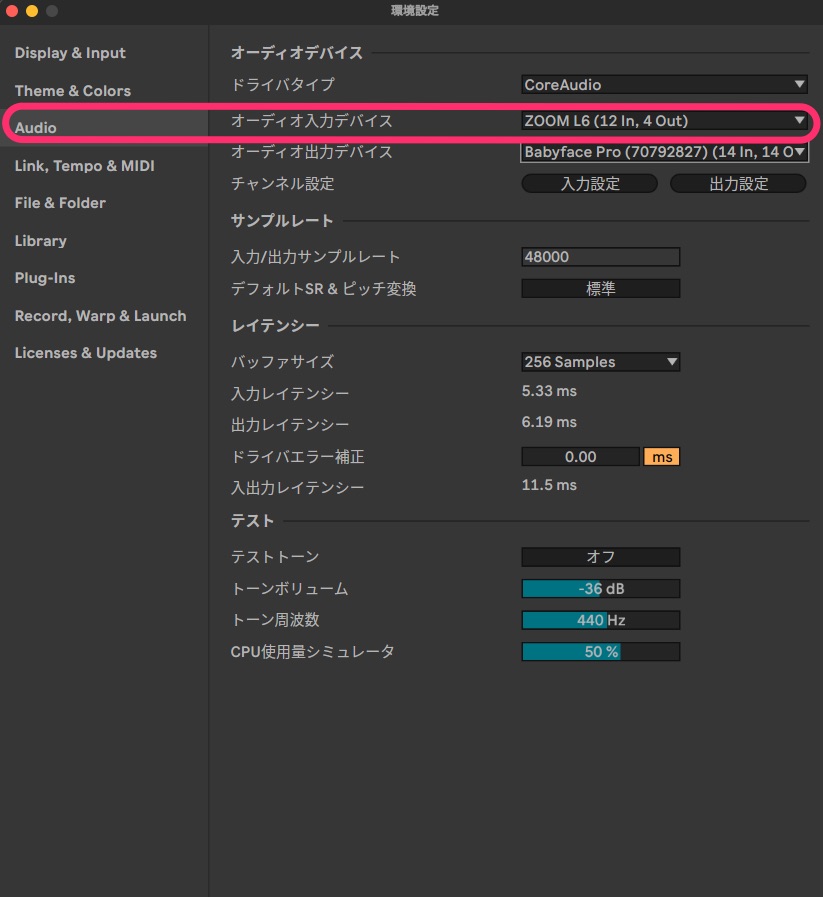Image resolution: width=823 pixels, height=897 pixels.
Task: Expand the CoreAudio driver type dropdown
Action: 664,85
